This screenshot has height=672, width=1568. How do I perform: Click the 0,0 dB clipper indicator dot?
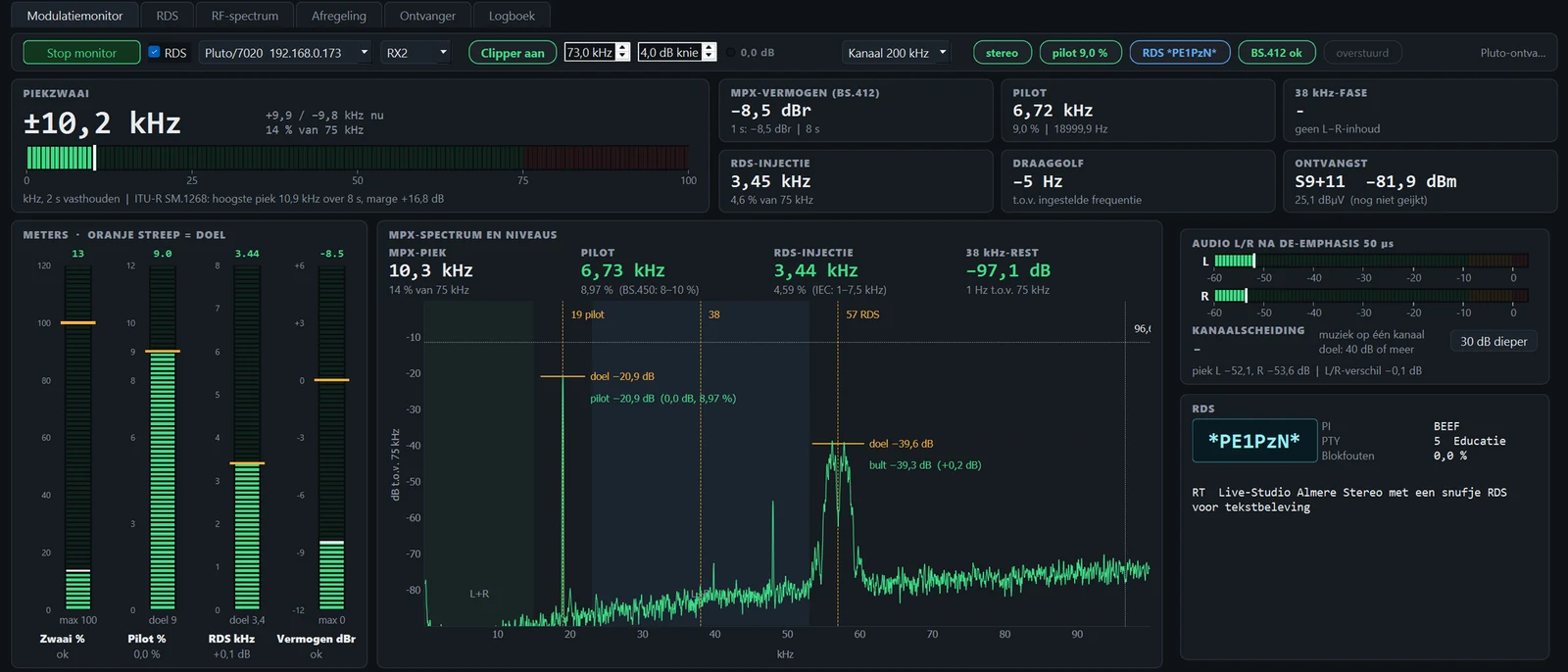tap(730, 53)
